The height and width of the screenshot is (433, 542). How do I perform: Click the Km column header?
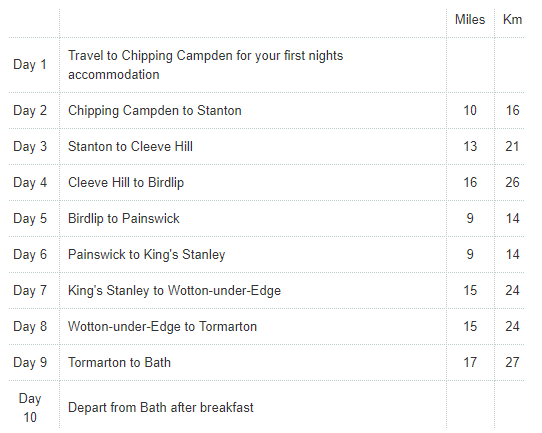point(512,19)
